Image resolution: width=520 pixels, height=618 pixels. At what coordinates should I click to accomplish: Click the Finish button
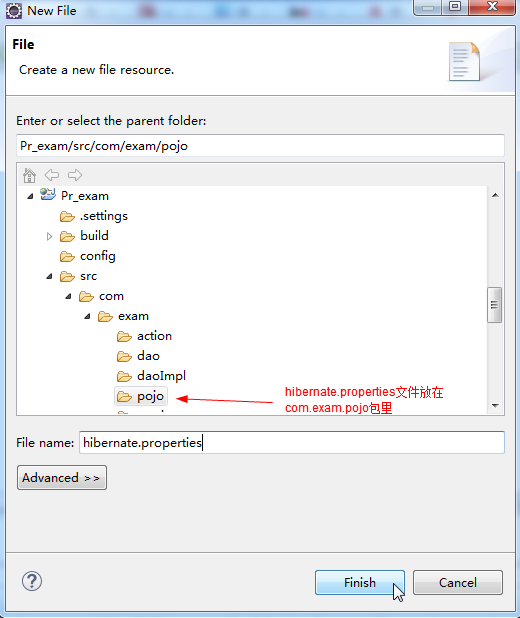(360, 583)
